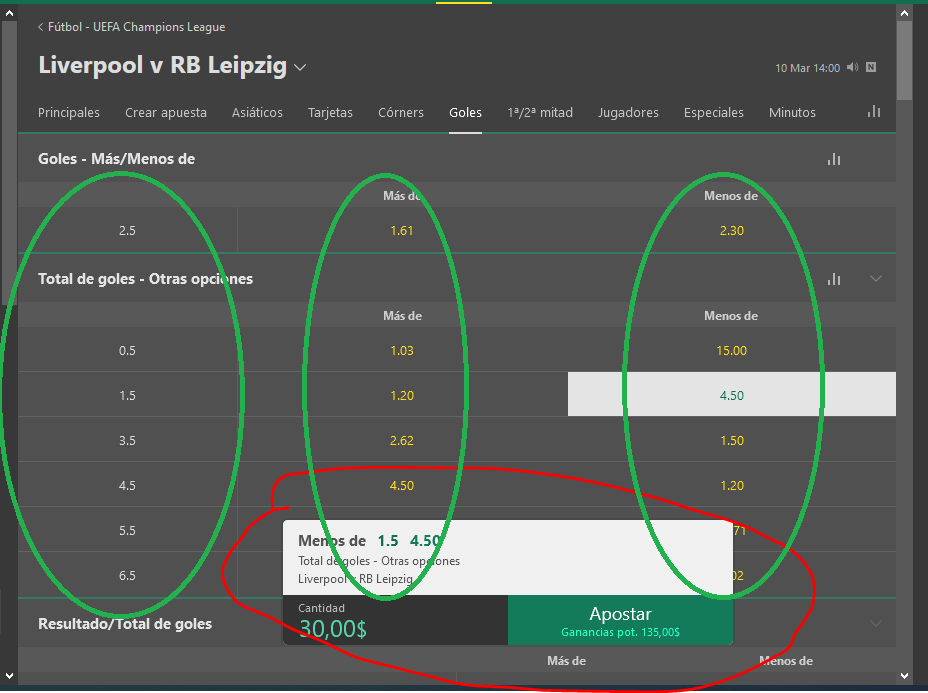This screenshot has height=693, width=928.
Task: Click the Resultado/Total de goles header text
Action: (125, 624)
